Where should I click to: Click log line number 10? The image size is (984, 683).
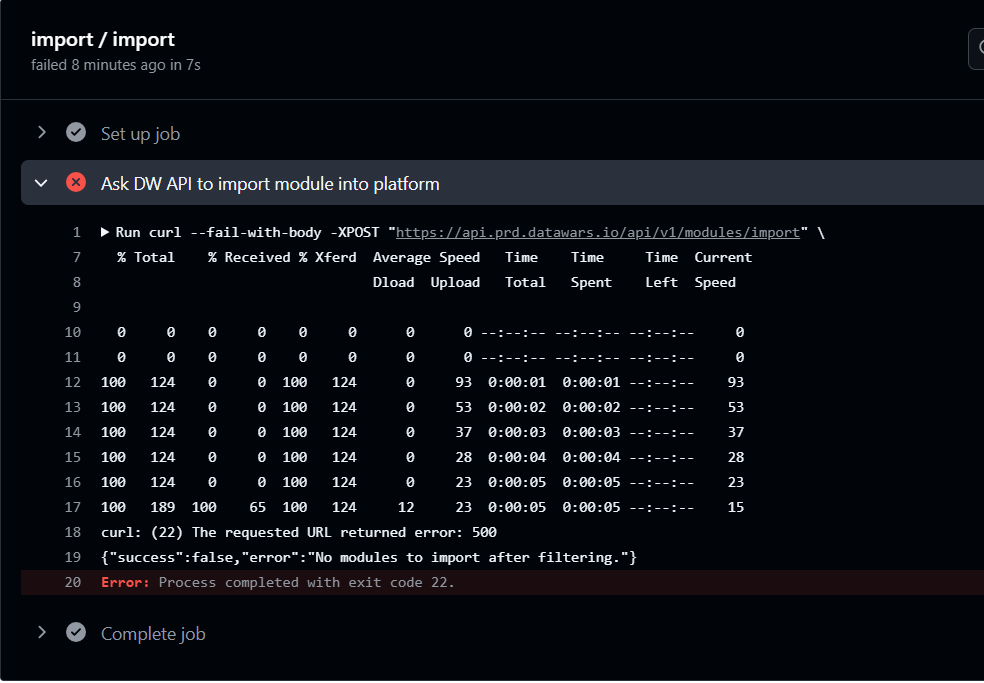coord(73,332)
